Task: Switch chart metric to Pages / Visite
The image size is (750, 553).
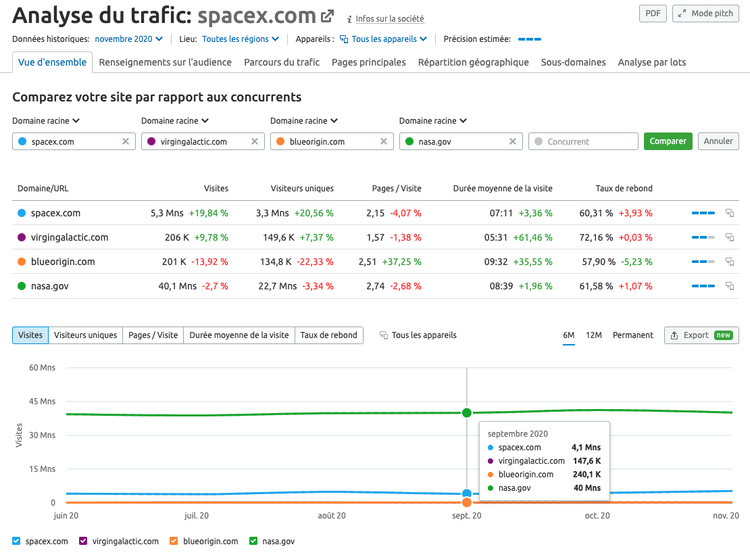Action: coord(153,335)
